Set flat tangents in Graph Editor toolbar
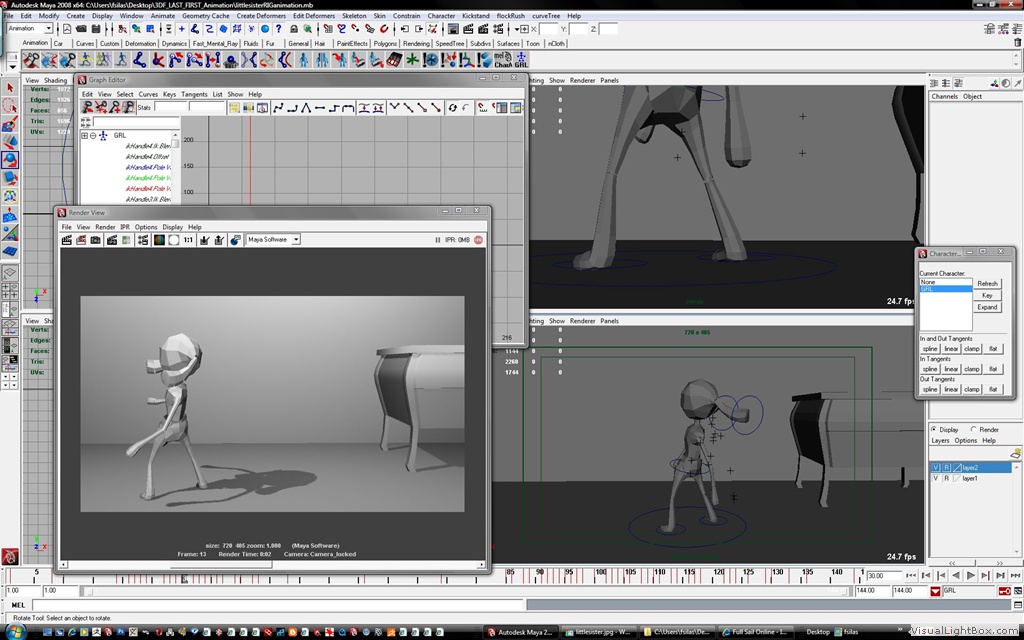Image resolution: width=1024 pixels, height=640 pixels. (320, 108)
